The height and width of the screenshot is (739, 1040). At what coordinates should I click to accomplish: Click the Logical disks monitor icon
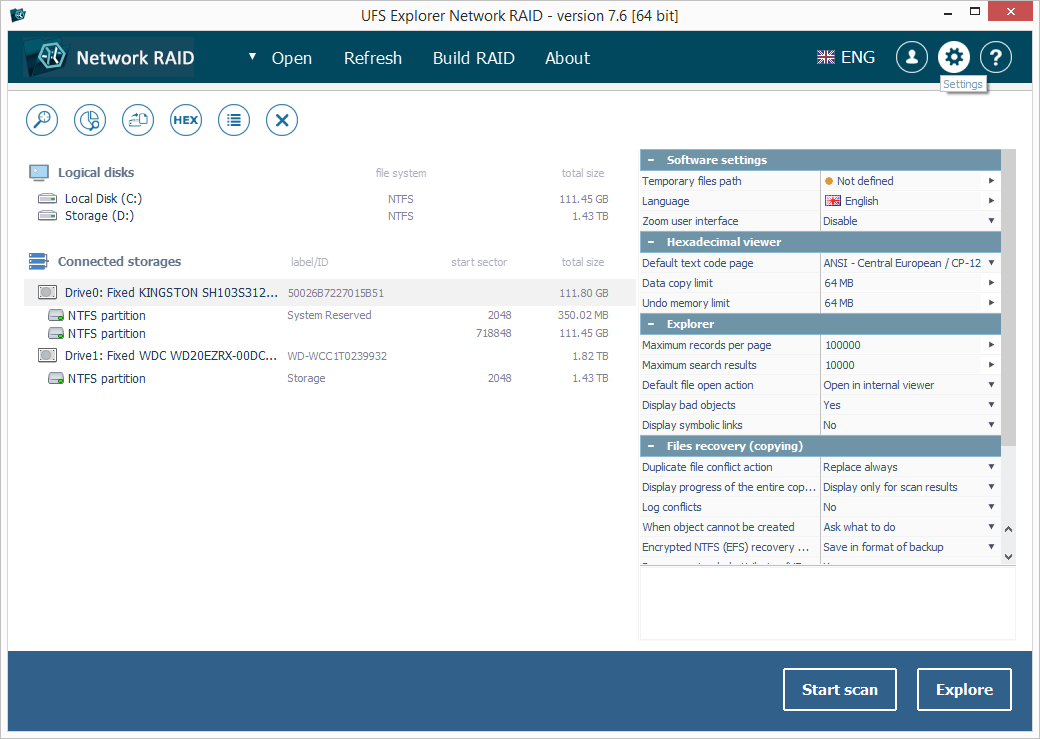(x=39, y=173)
